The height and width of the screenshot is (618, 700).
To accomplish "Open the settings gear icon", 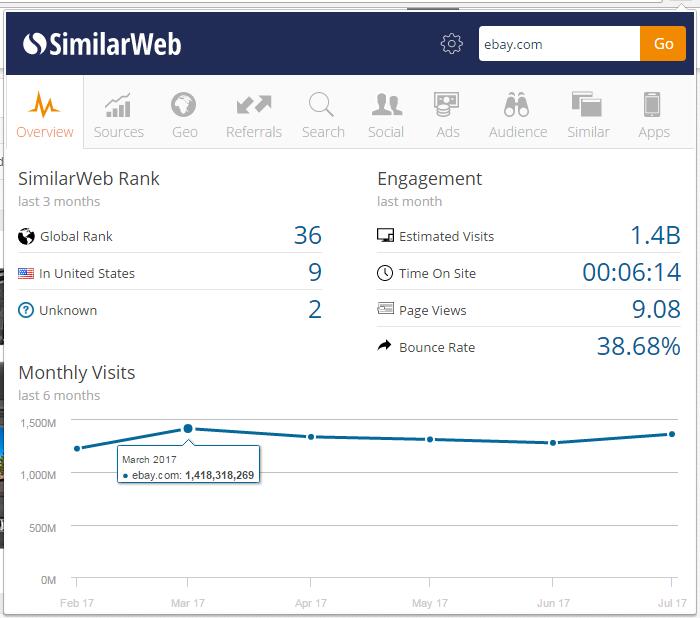I will coord(452,44).
